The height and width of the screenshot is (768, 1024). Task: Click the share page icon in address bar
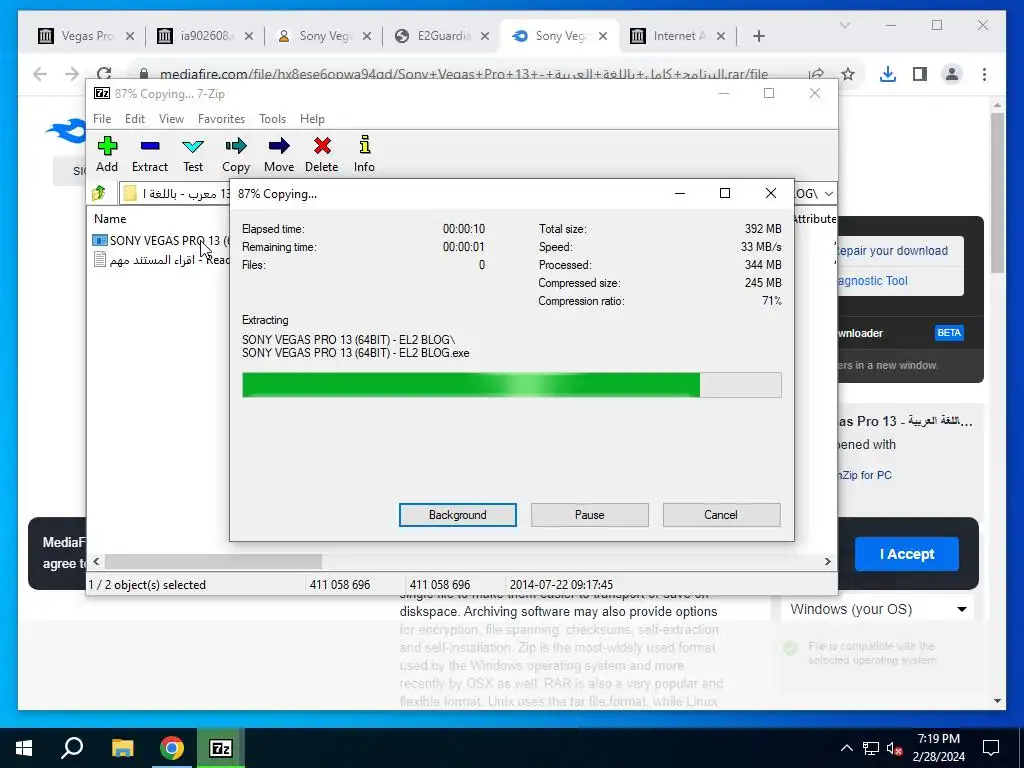816,74
